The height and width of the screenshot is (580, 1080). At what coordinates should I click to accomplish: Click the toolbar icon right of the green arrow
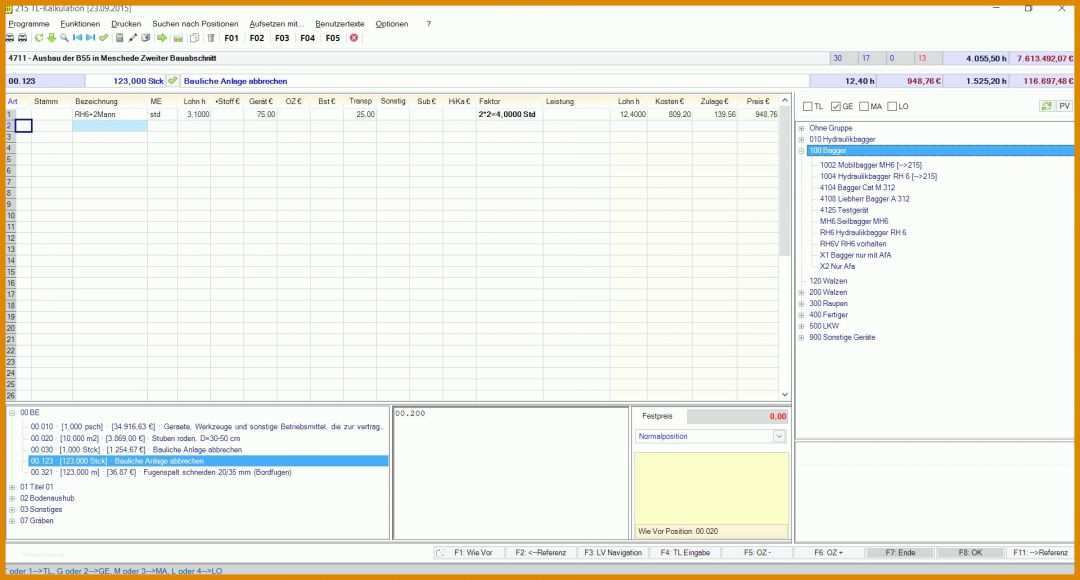point(178,38)
